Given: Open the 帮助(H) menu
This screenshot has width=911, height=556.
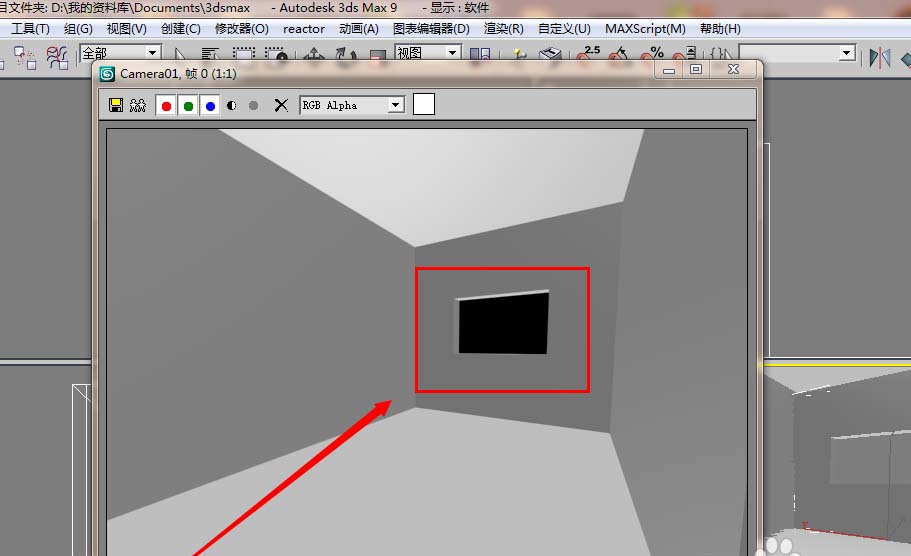Looking at the screenshot, I should (x=720, y=28).
